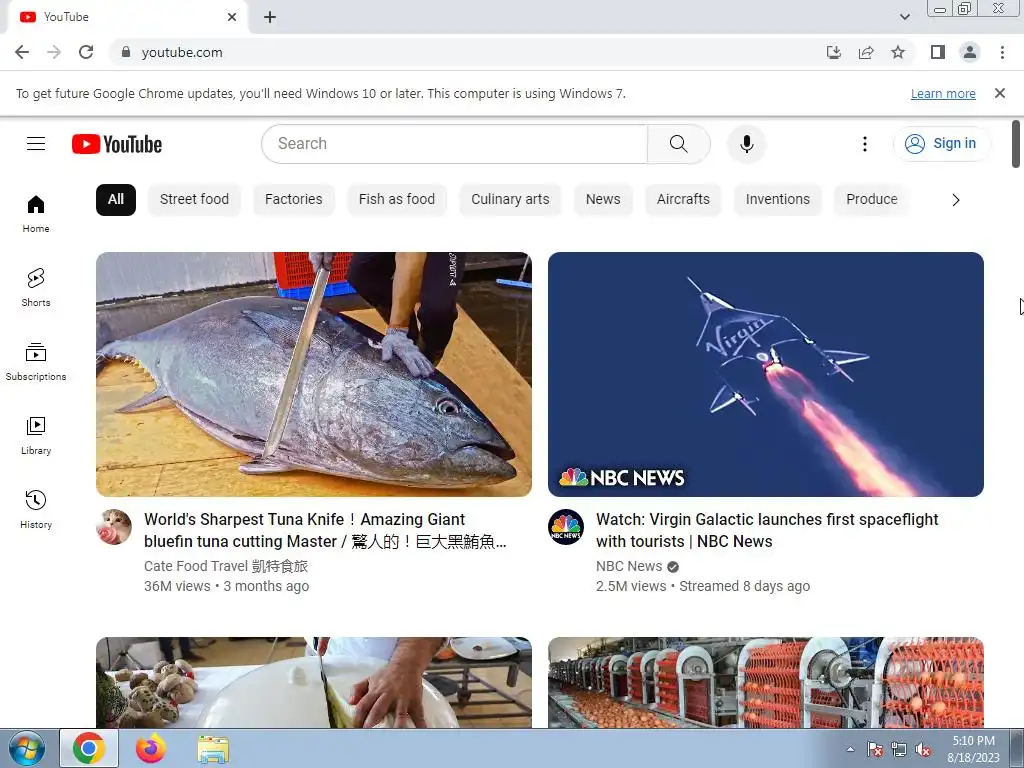
Task: Select the Culinary arts chip
Action: pos(510,200)
